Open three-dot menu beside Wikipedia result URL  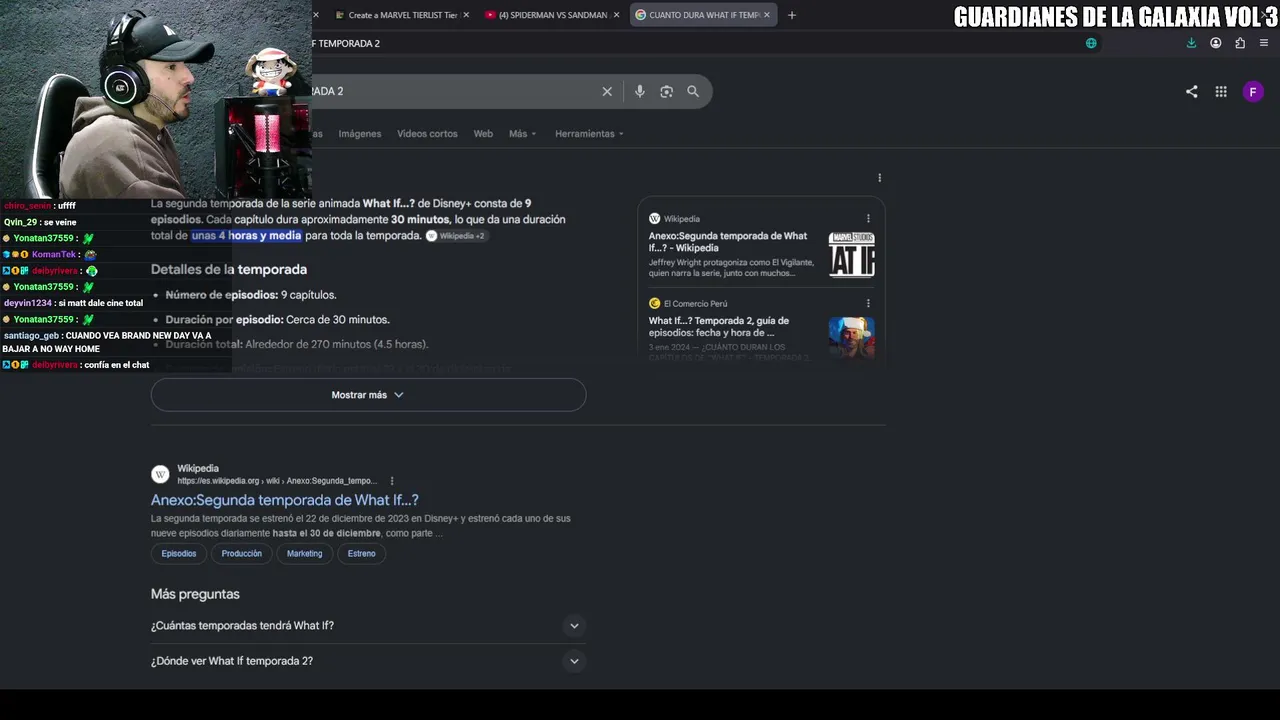pos(392,481)
